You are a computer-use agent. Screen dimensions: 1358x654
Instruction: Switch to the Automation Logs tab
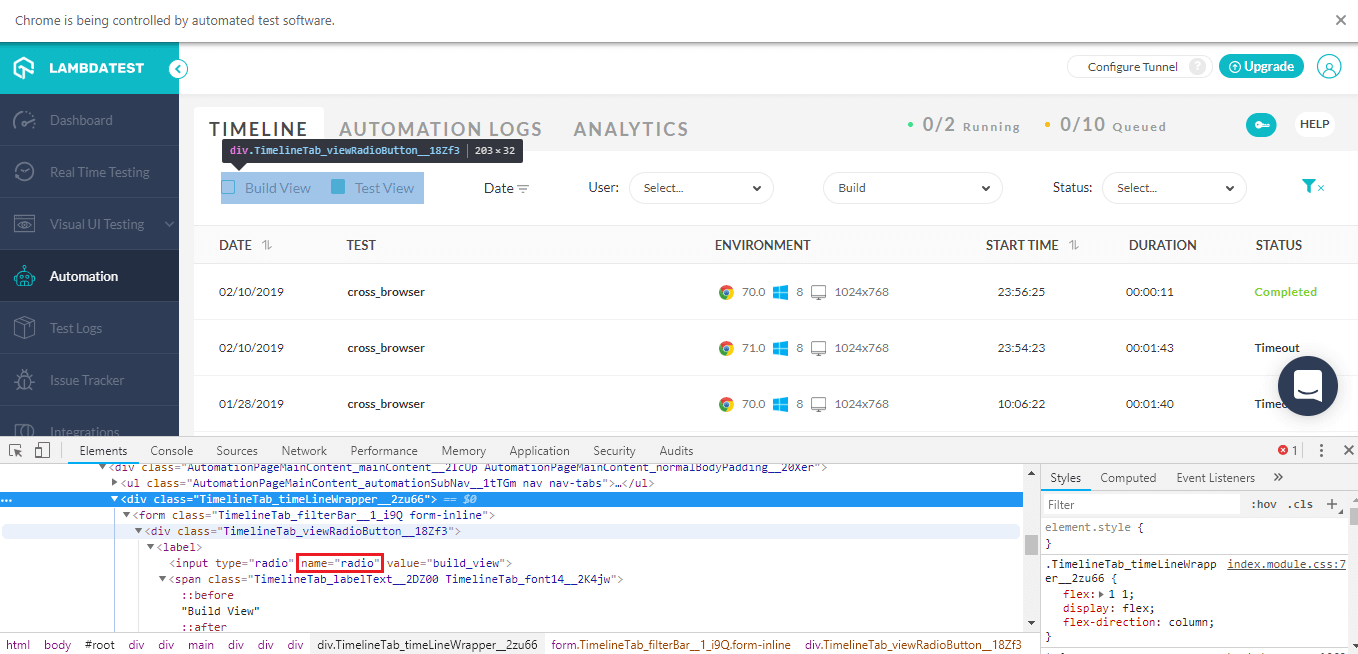tap(440, 128)
